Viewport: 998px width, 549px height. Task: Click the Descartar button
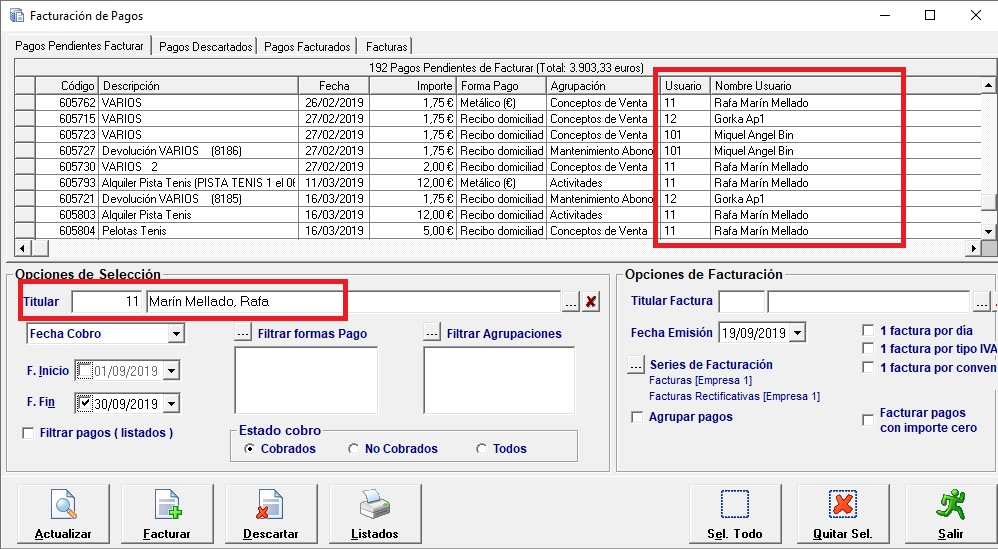coord(271,513)
